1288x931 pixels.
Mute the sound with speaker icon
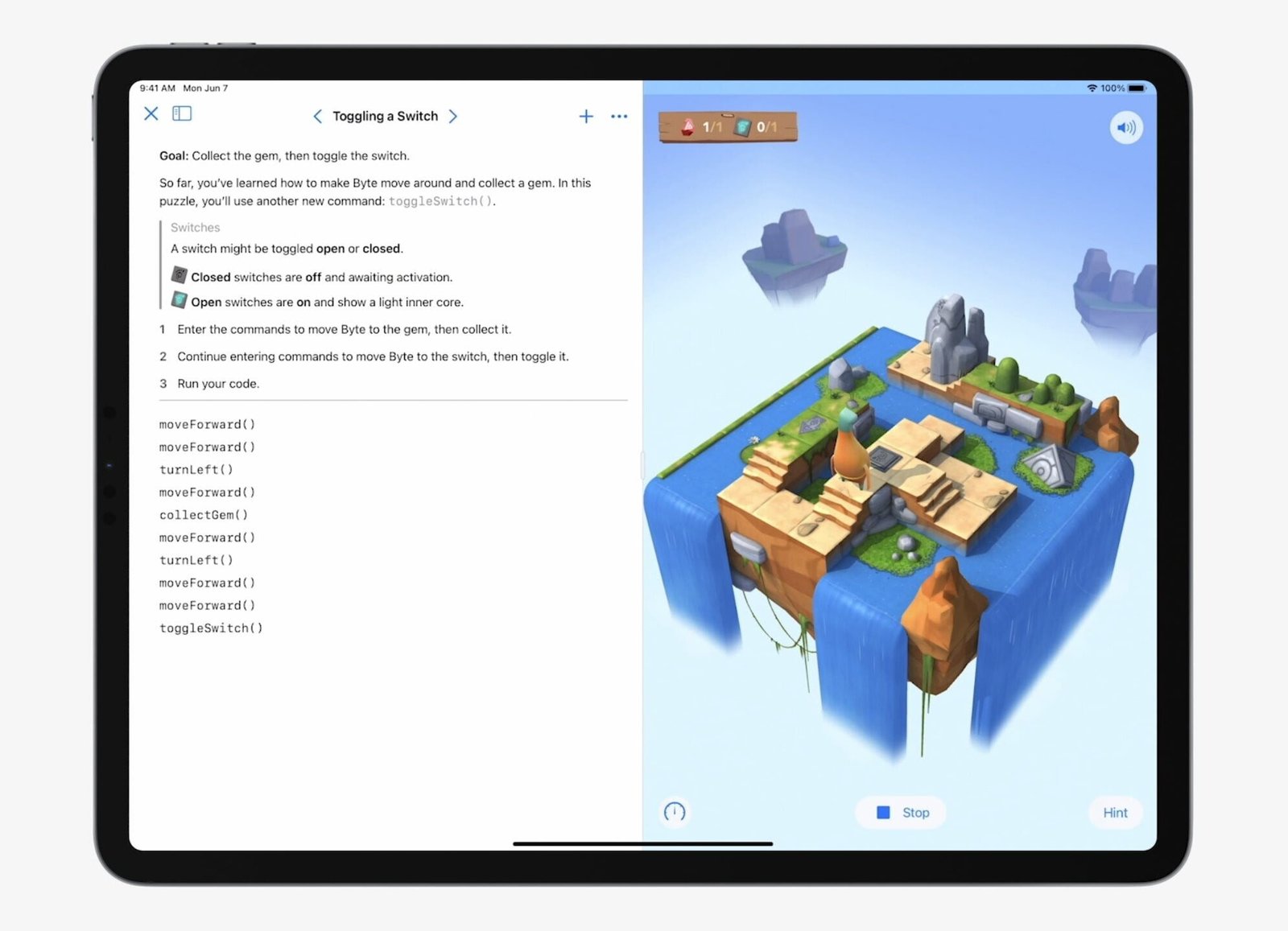click(x=1125, y=128)
